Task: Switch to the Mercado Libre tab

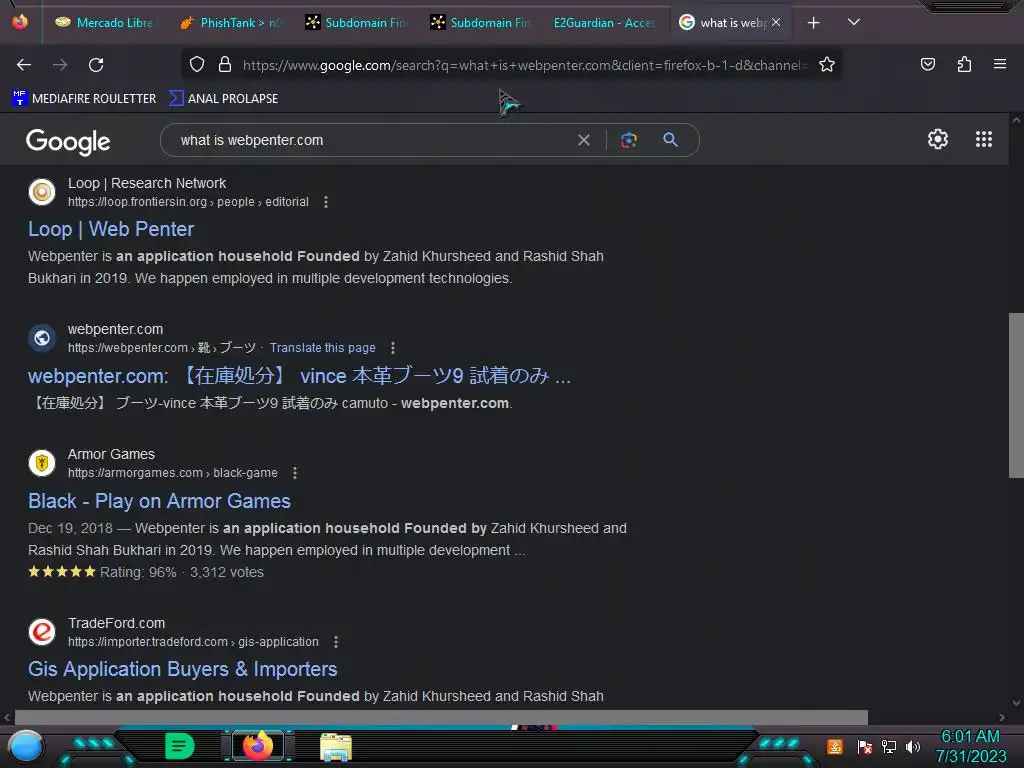Action: click(104, 23)
